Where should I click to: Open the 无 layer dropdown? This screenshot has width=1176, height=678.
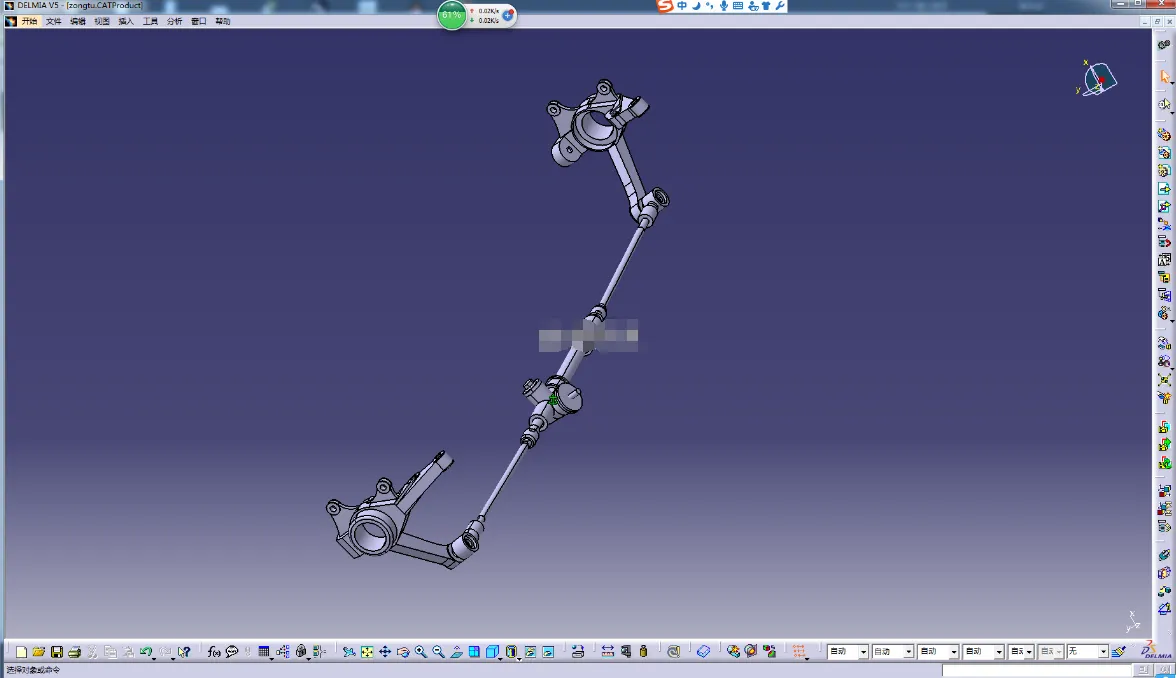click(x=1103, y=652)
